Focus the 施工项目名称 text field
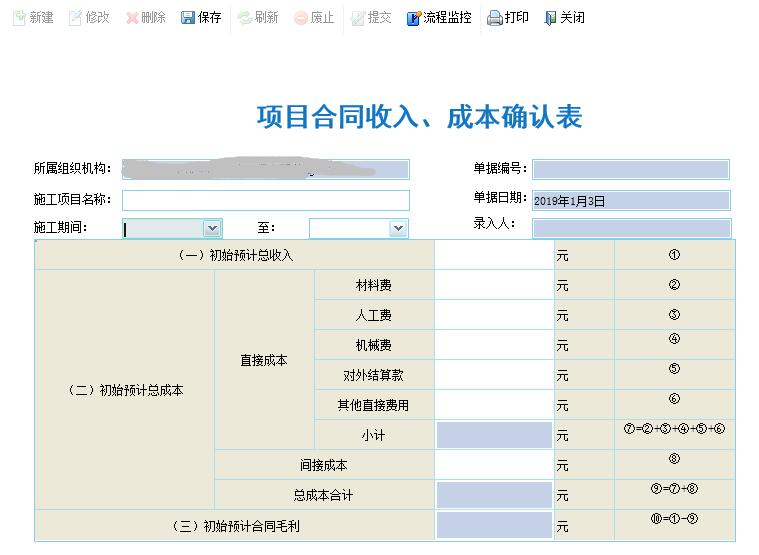 click(265, 200)
